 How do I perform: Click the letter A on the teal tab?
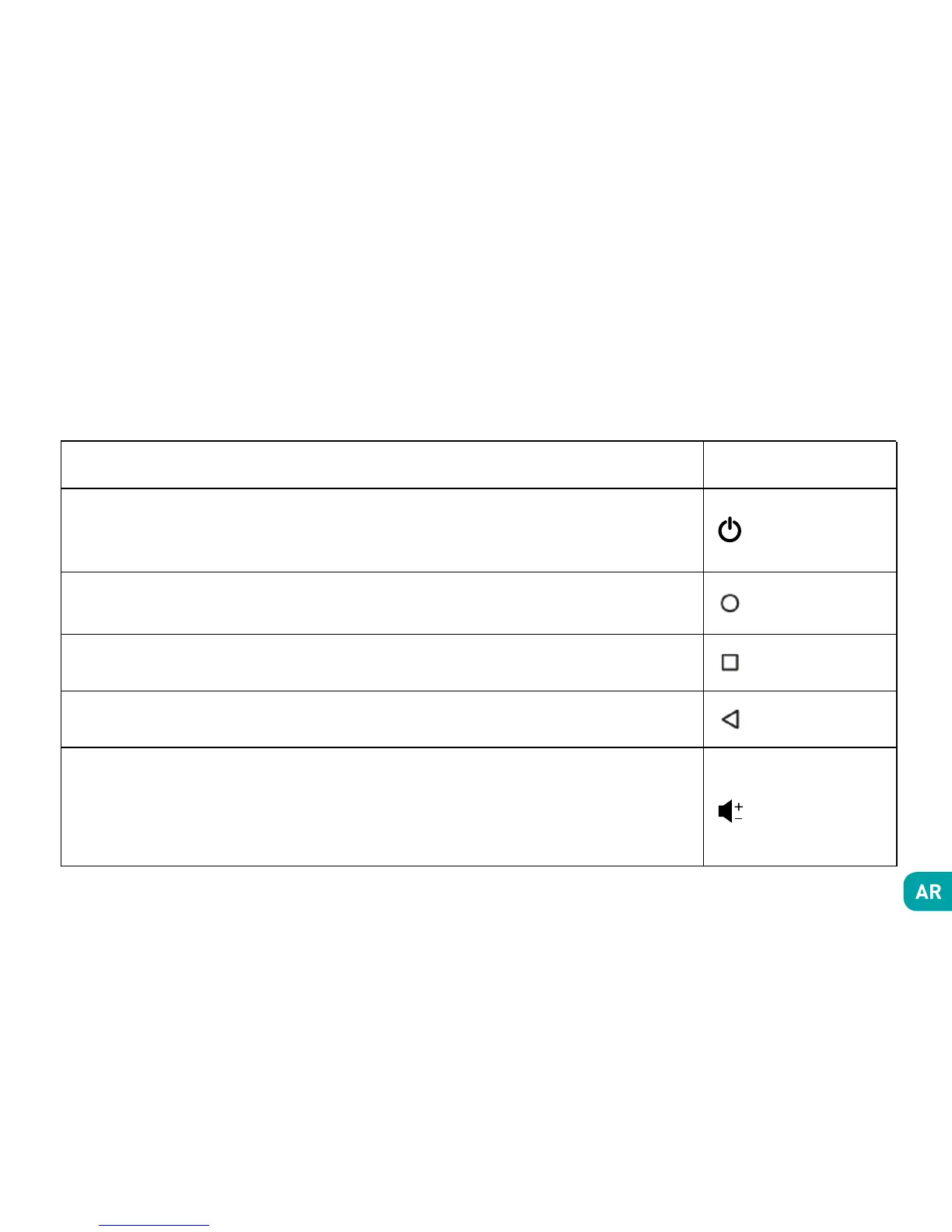point(922,892)
